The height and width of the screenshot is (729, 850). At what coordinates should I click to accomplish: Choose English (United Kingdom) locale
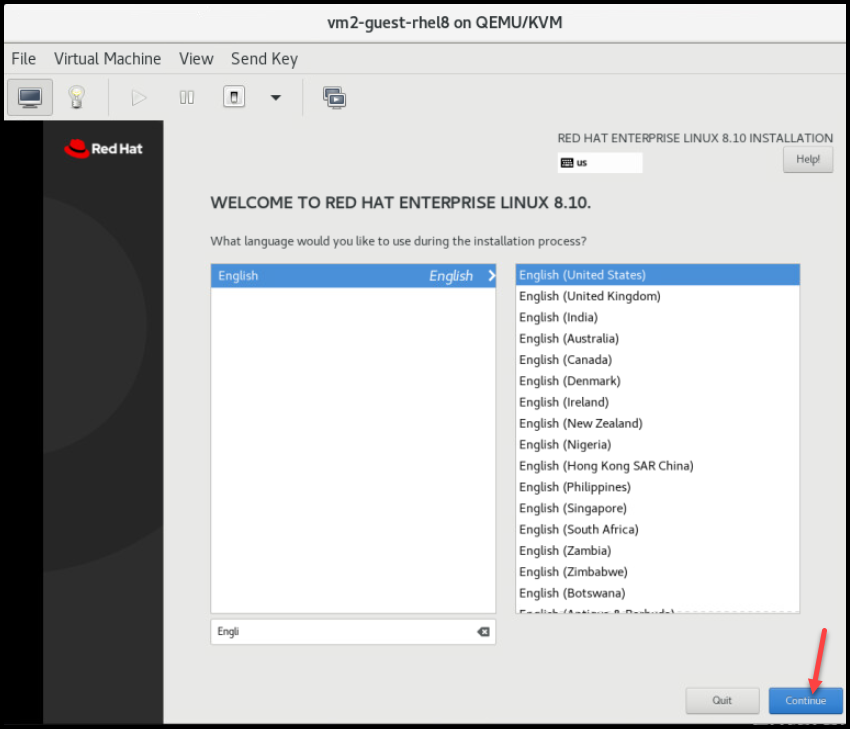589,296
